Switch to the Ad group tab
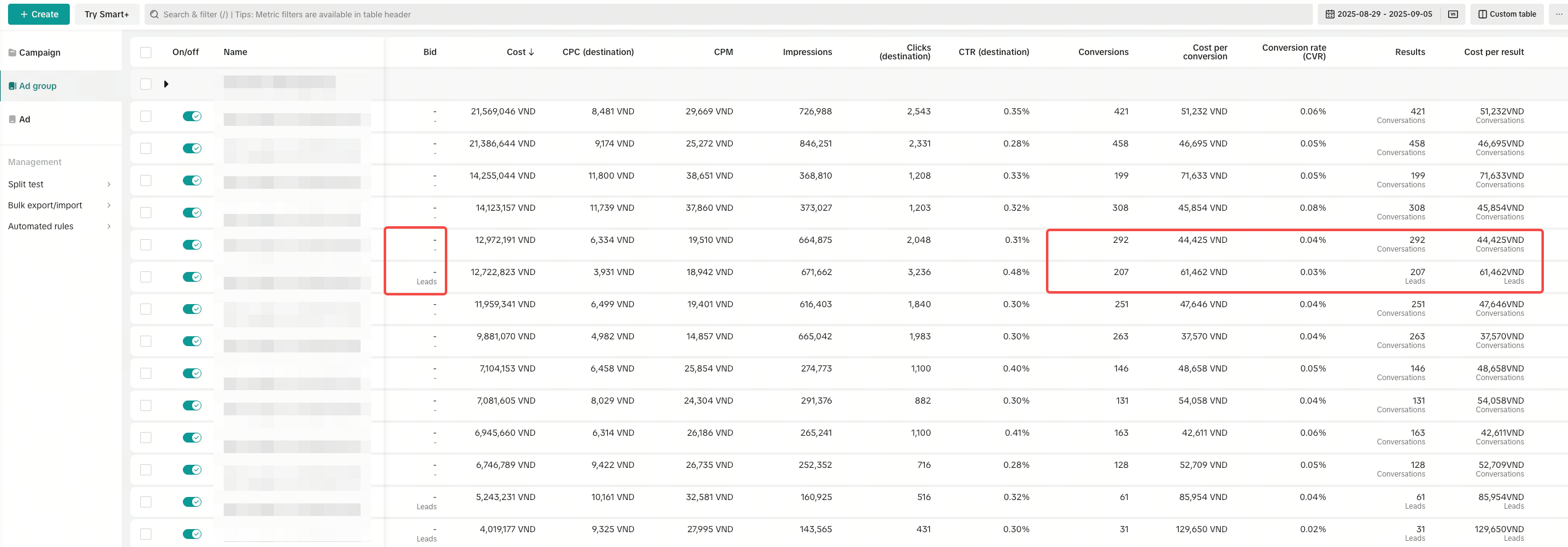The width and height of the screenshot is (1568, 547). click(x=38, y=86)
